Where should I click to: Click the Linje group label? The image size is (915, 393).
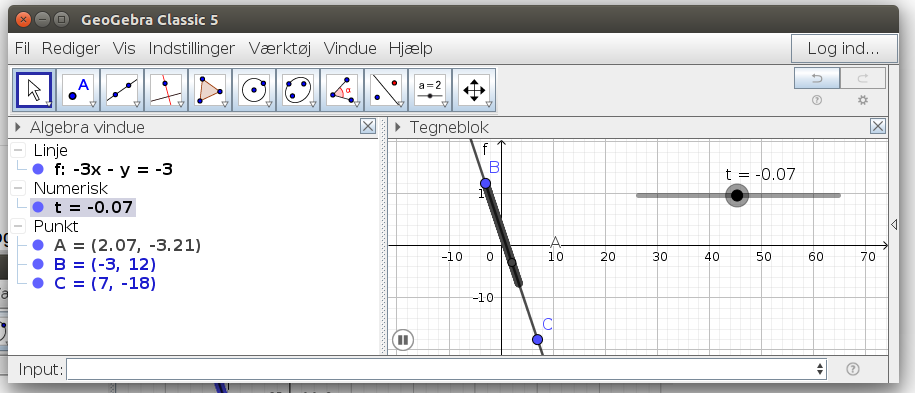click(51, 151)
